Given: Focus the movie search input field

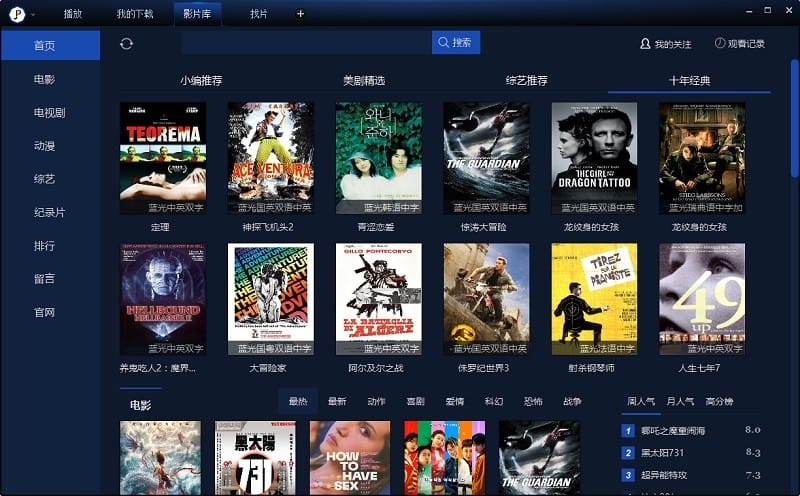Looking at the screenshot, I should pyautogui.click(x=306, y=42).
